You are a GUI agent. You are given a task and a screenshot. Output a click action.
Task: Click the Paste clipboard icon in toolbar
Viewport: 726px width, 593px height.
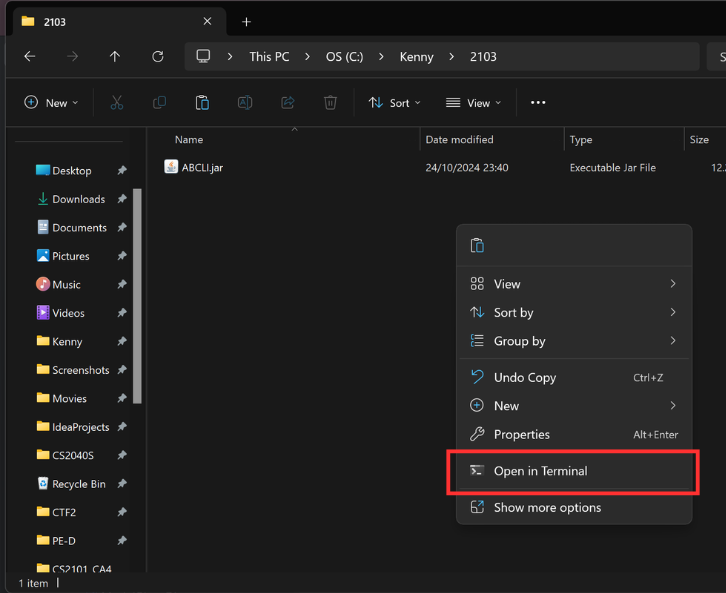click(x=202, y=102)
